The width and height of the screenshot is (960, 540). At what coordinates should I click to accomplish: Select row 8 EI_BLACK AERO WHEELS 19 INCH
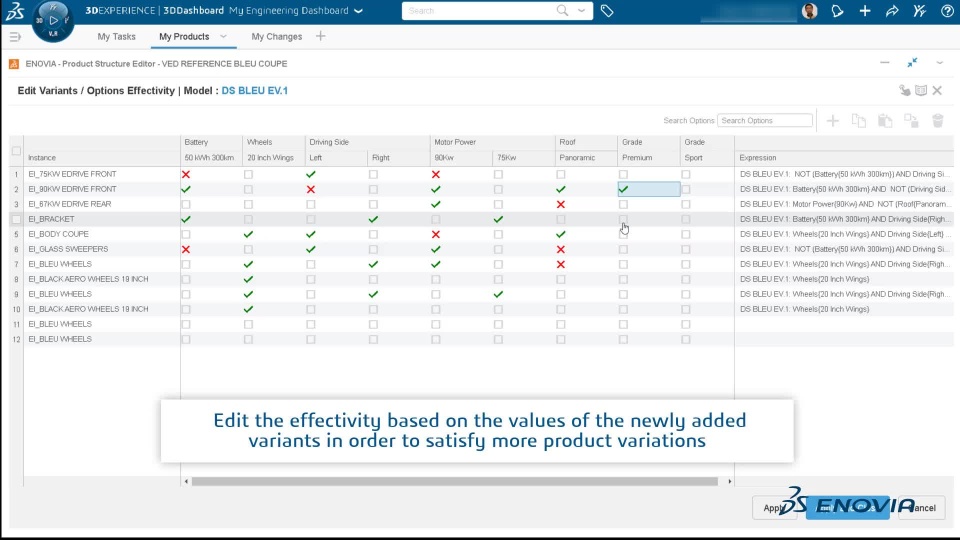tap(88, 279)
